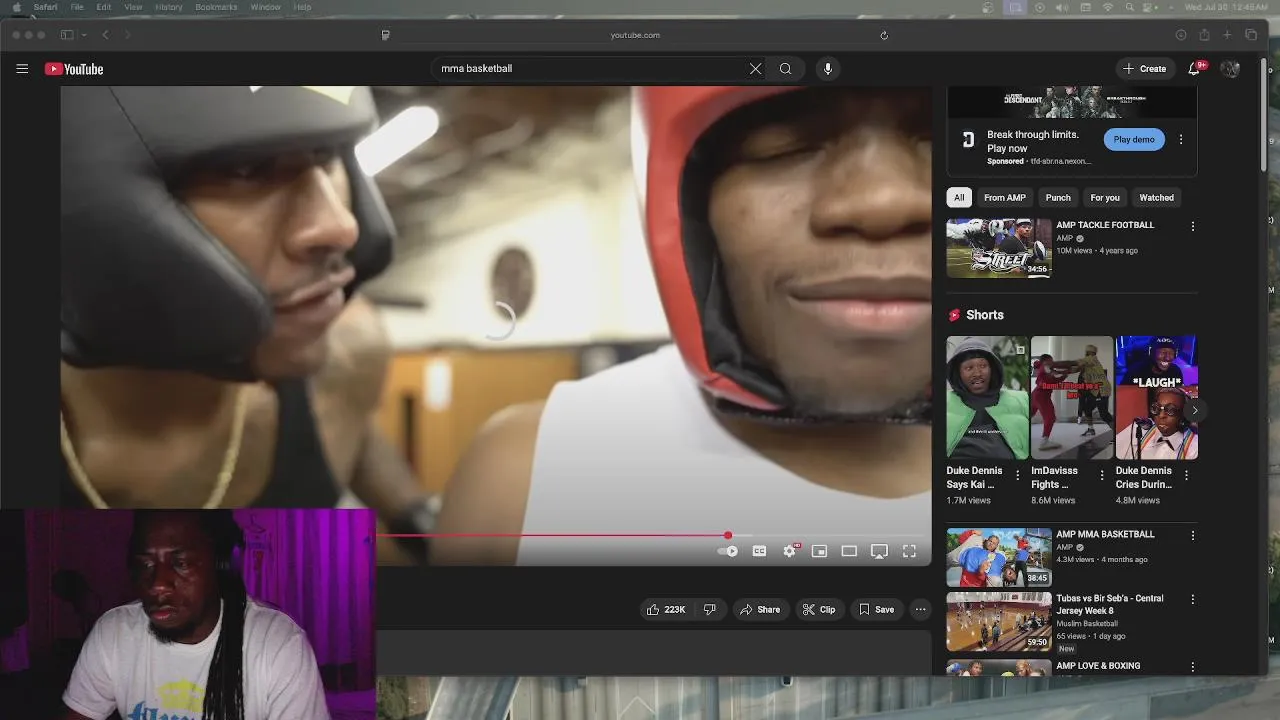
Task: Click the Clip scissors button
Action: [819, 610]
